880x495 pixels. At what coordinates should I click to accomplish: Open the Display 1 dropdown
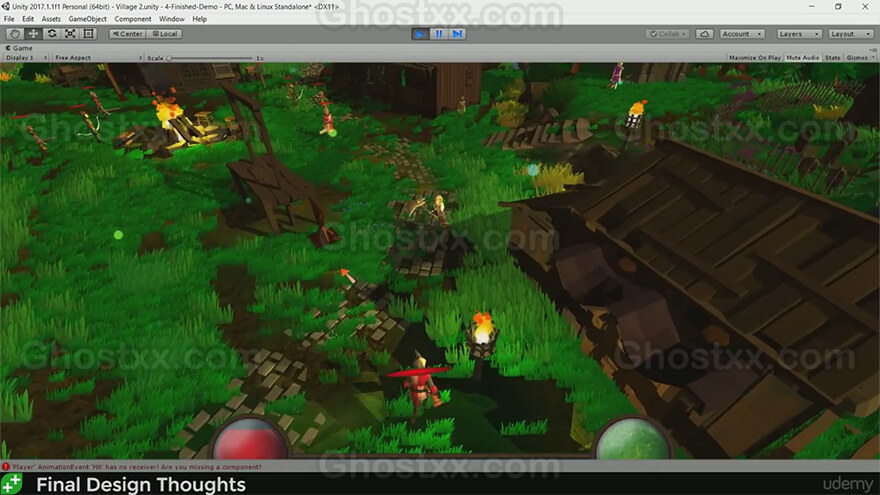[x=26, y=58]
